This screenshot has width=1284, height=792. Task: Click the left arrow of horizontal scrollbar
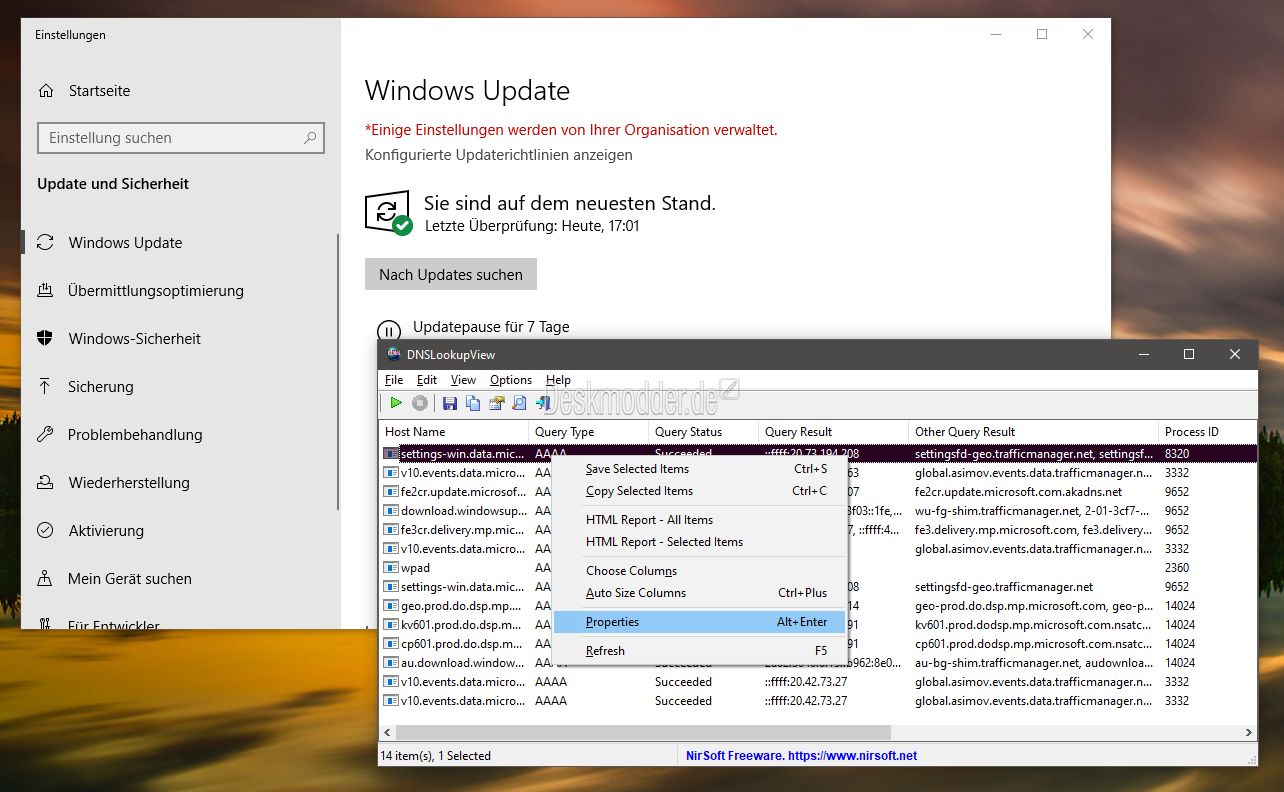[386, 733]
